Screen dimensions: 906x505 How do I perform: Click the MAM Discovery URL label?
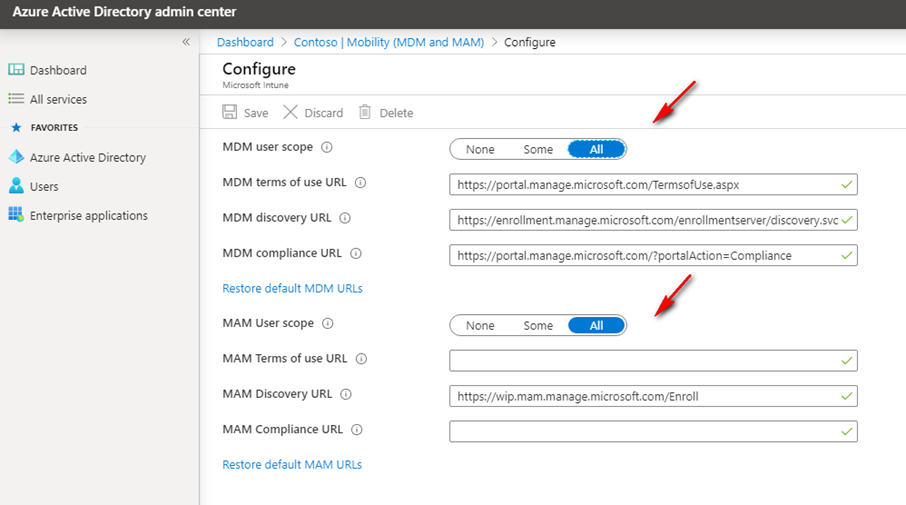[277, 393]
